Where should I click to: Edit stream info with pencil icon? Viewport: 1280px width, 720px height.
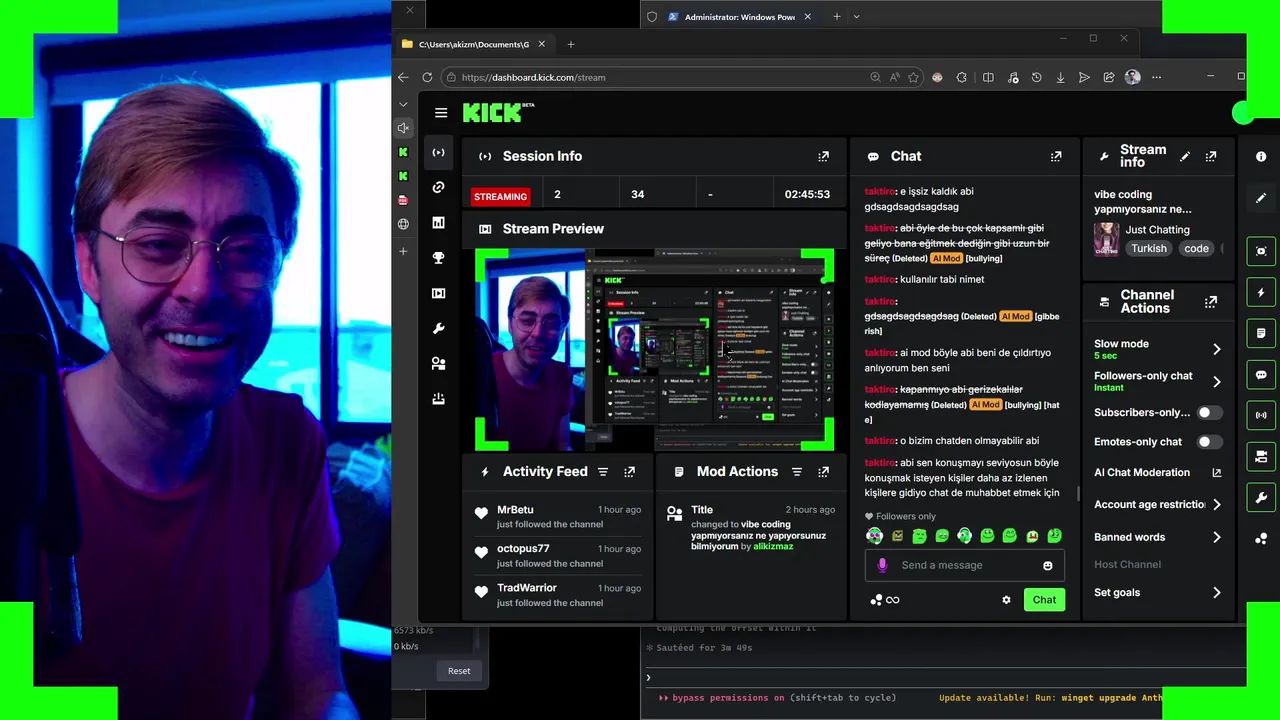1185,156
